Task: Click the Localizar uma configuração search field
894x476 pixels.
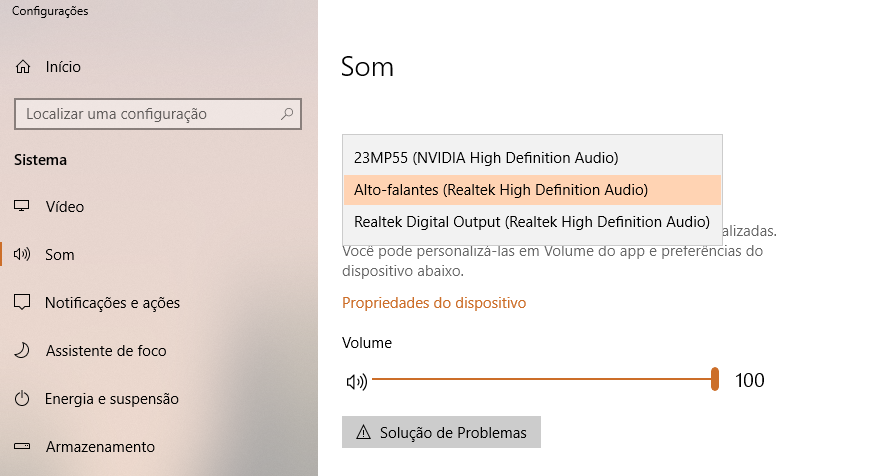Action: 158,114
